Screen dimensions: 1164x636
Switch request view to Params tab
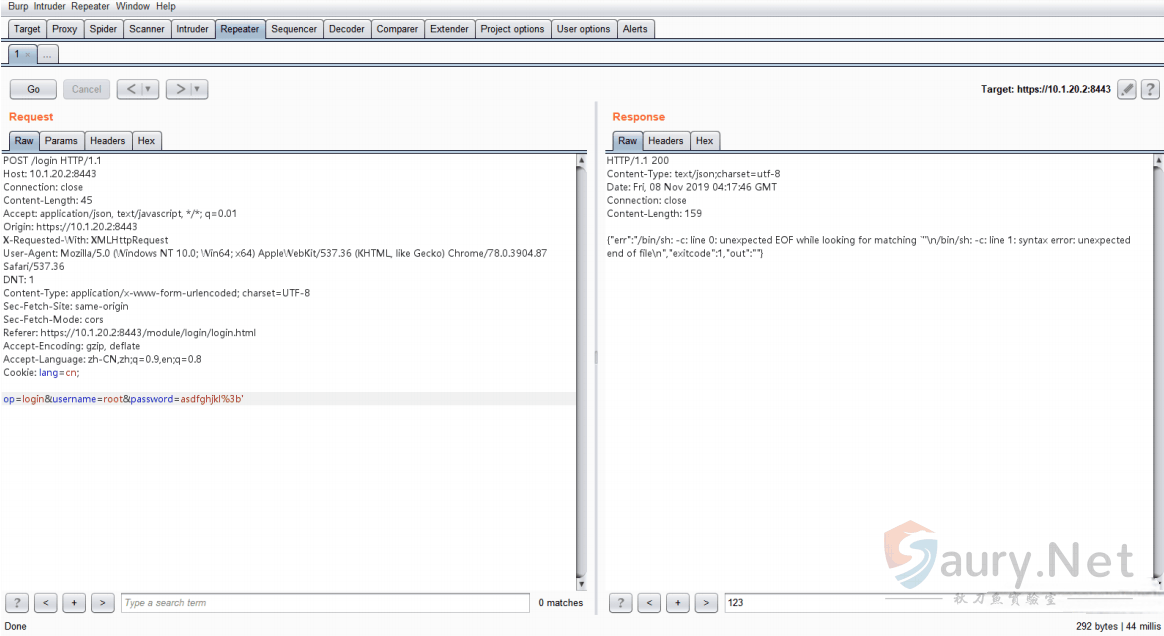point(61,141)
